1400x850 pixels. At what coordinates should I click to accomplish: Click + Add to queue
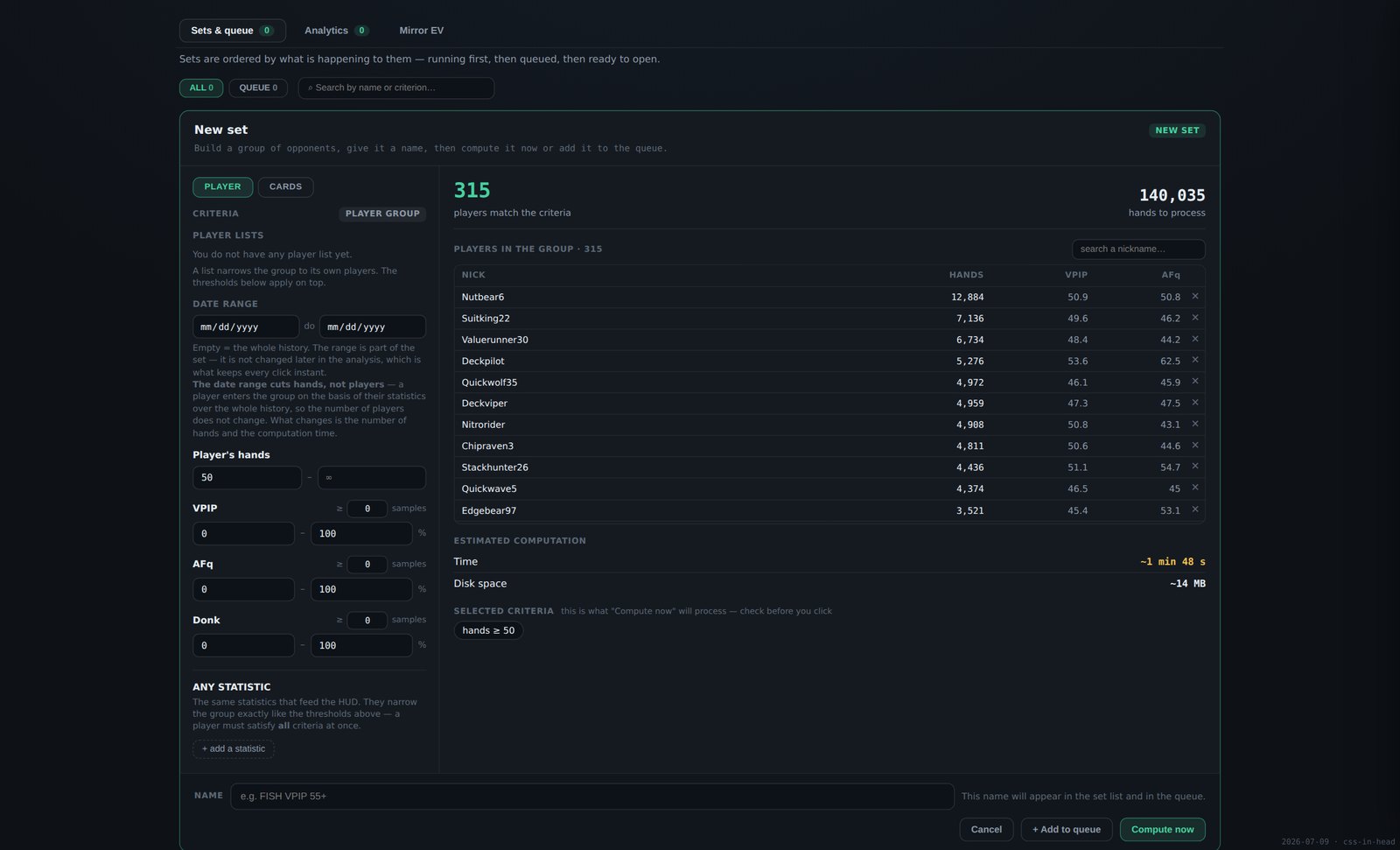coord(1067,829)
